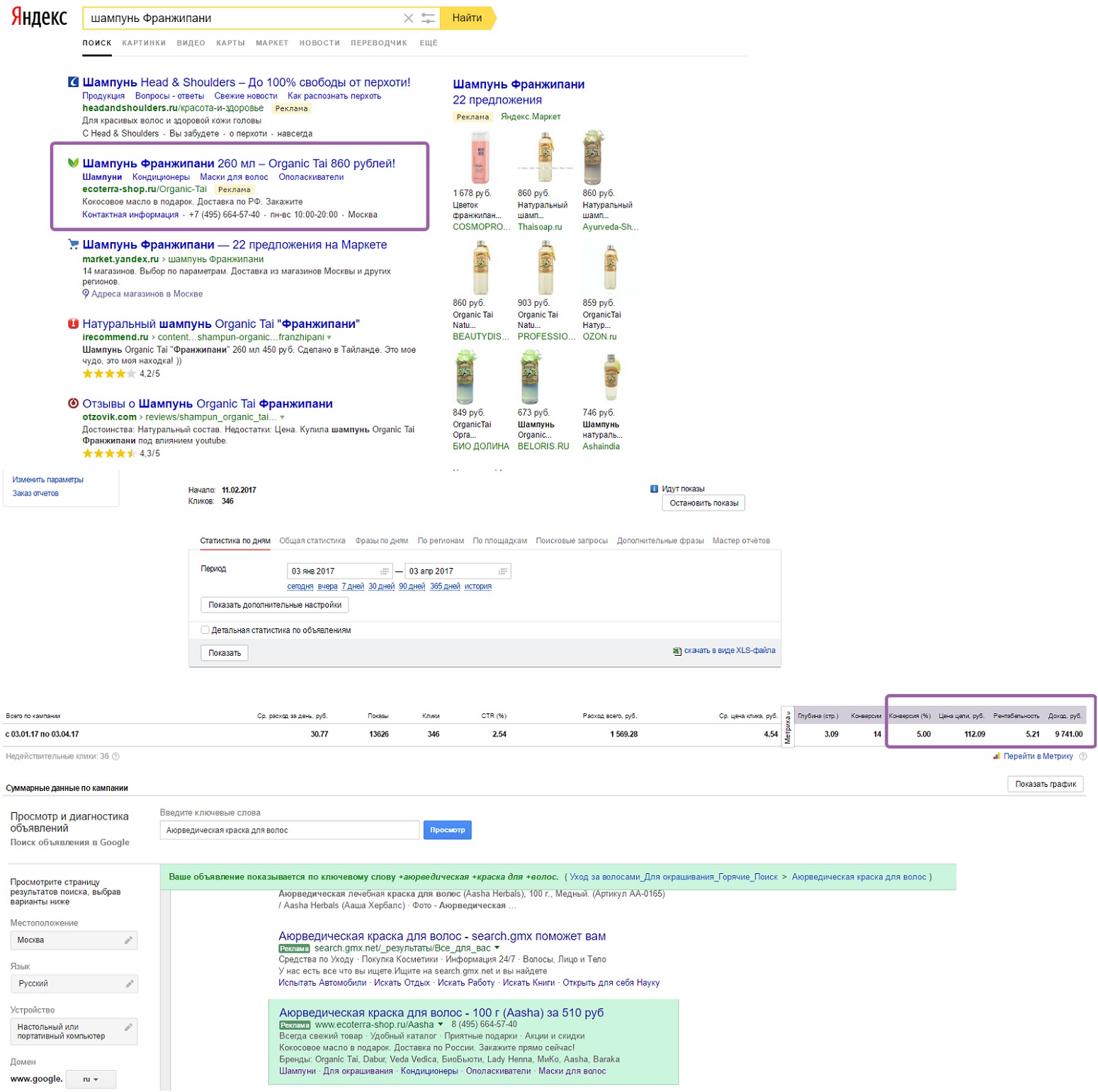Edit location Москва with pencil icon
1098x1092 pixels.
pyautogui.click(x=128, y=940)
